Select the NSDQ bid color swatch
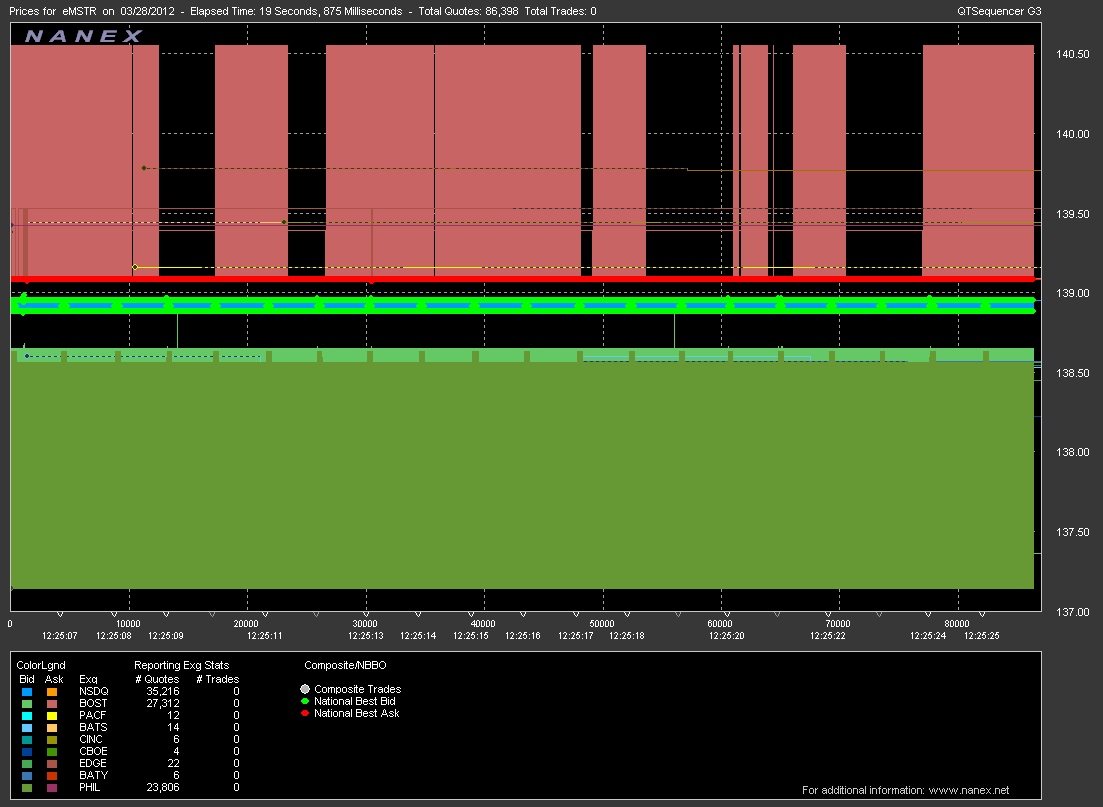1103x807 pixels. coord(27,692)
